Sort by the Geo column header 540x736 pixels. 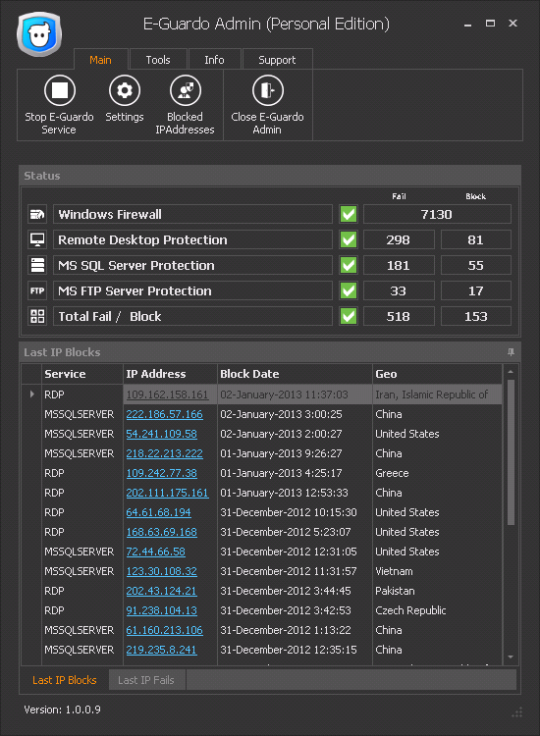coord(438,374)
